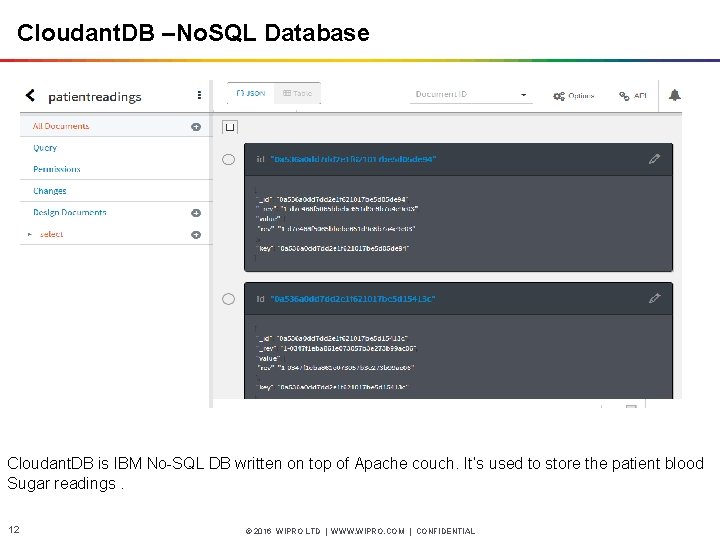Open the Document ID dropdown
Screen dimensions: 720x540
(x=471, y=94)
